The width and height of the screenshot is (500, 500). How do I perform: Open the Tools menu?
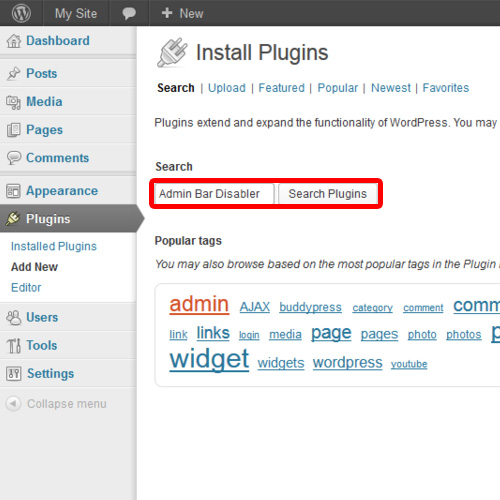[42, 345]
